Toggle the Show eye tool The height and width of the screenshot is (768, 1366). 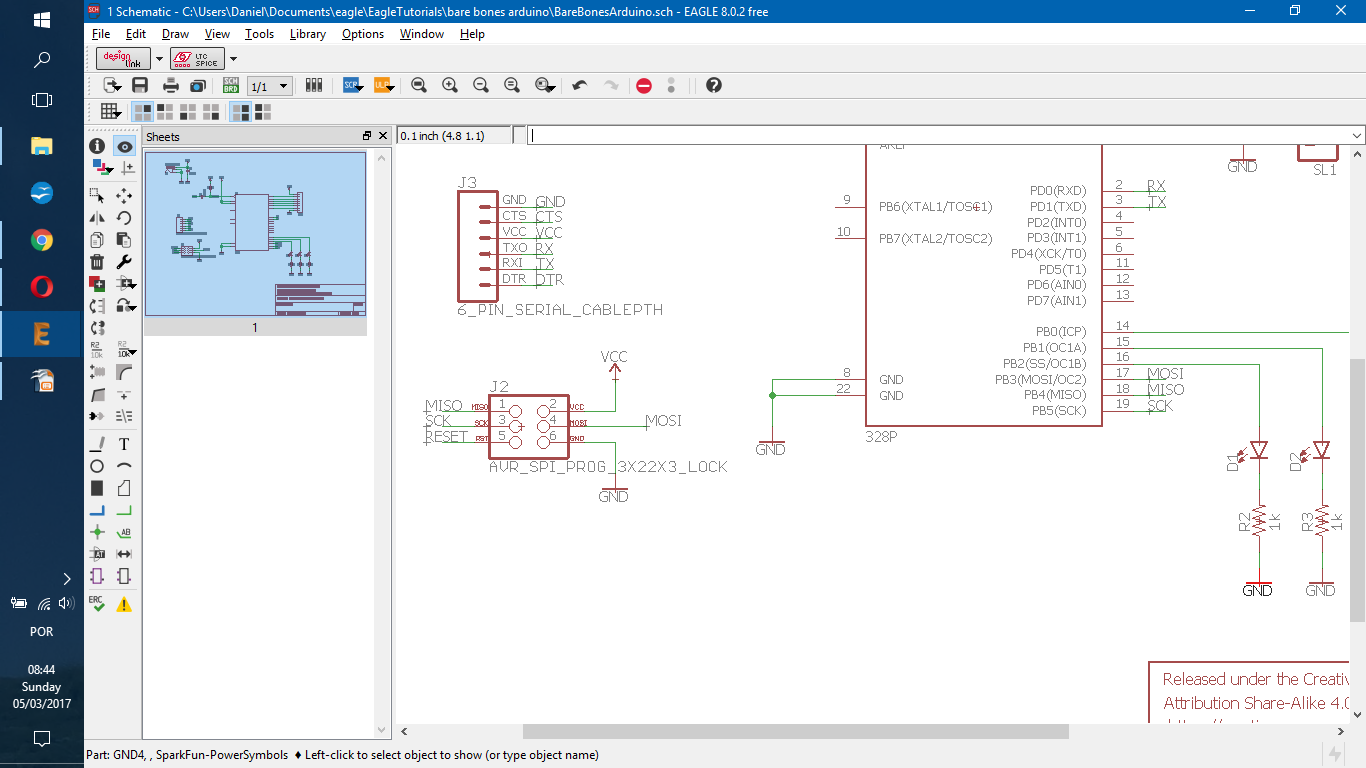[124, 146]
